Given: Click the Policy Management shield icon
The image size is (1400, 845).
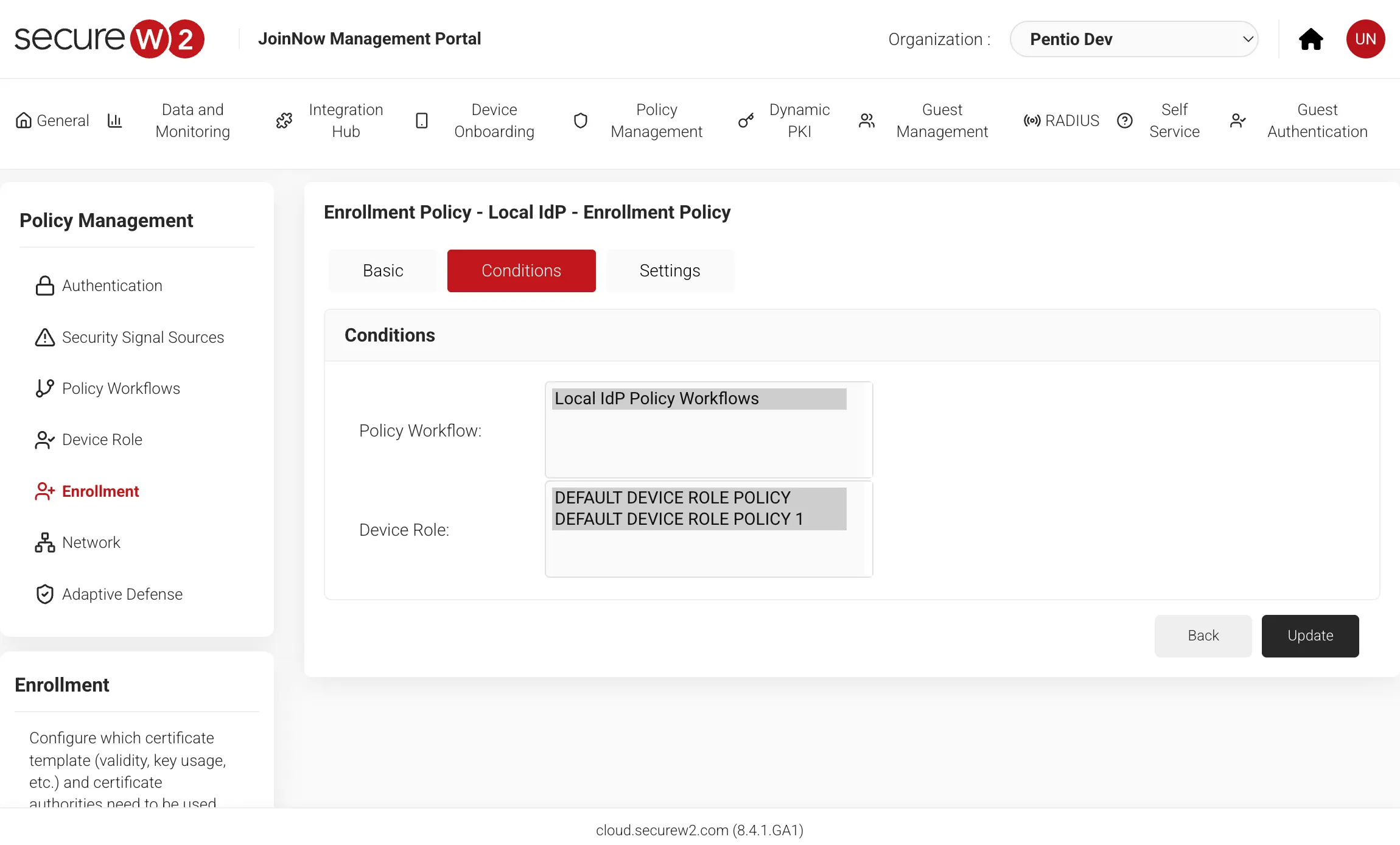Looking at the screenshot, I should click(581, 121).
